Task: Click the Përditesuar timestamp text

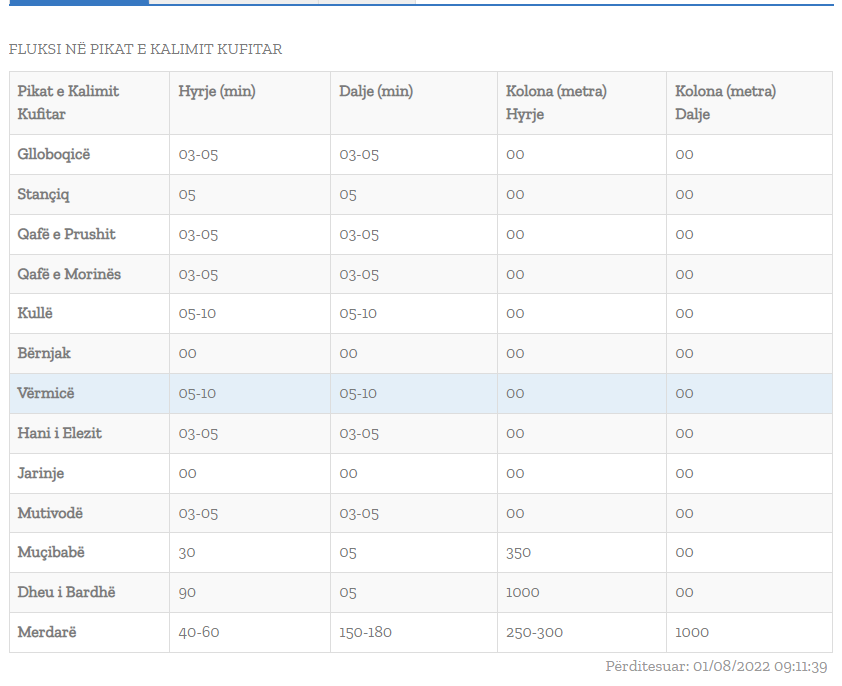Action: (x=716, y=666)
